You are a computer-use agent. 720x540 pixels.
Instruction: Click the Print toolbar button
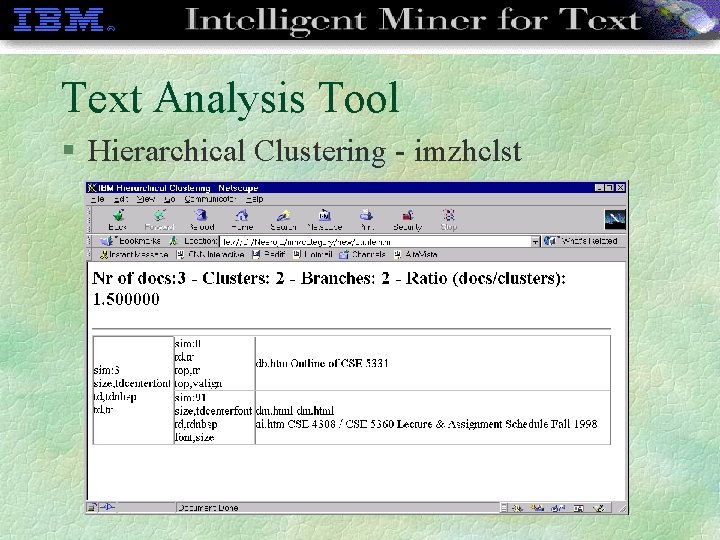(366, 219)
